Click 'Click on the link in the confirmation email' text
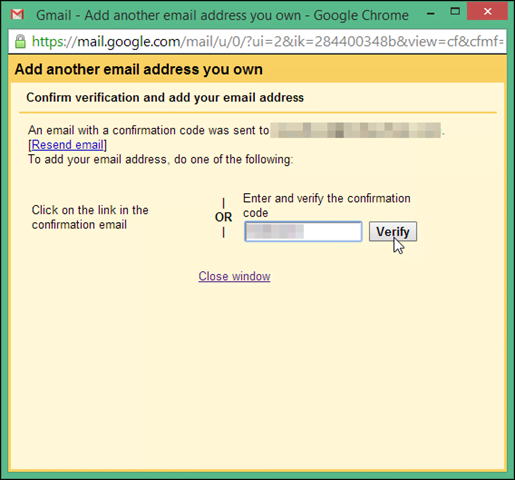The width and height of the screenshot is (515, 480). [90, 217]
